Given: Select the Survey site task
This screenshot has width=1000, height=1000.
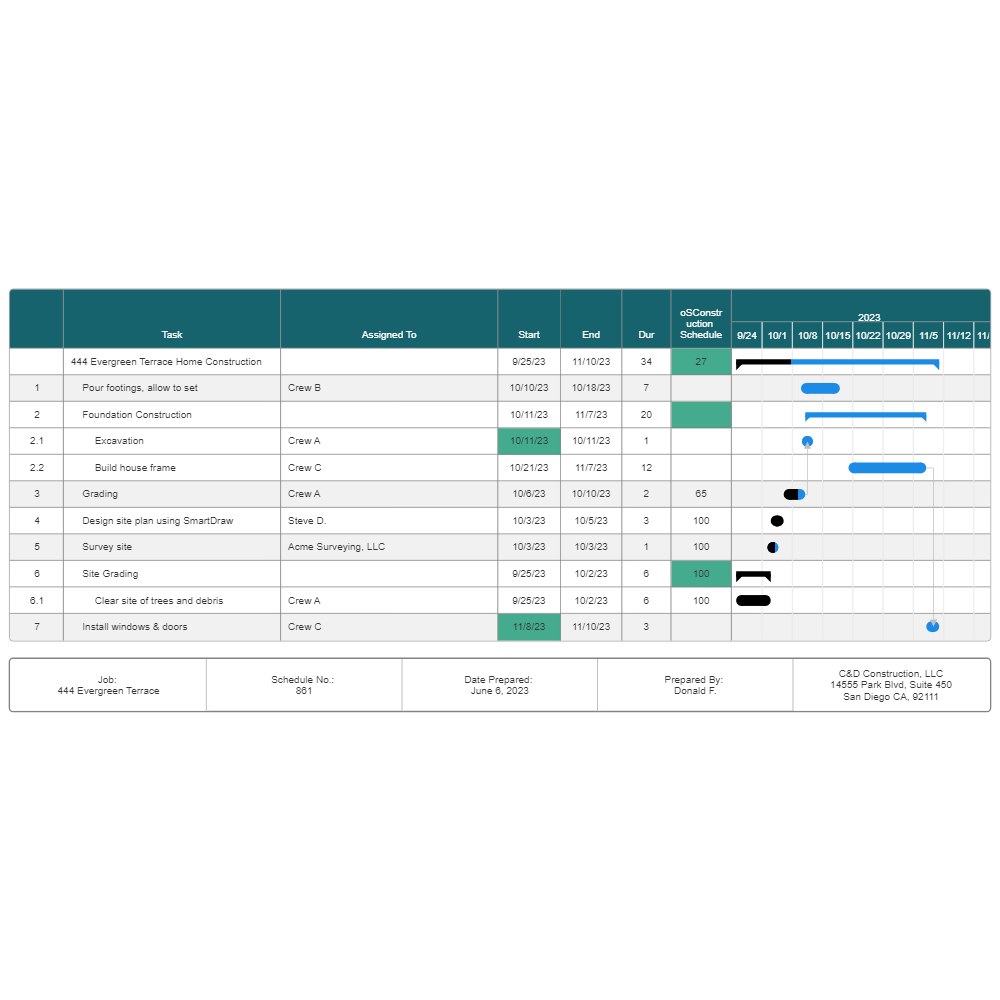Looking at the screenshot, I should click(x=172, y=547).
